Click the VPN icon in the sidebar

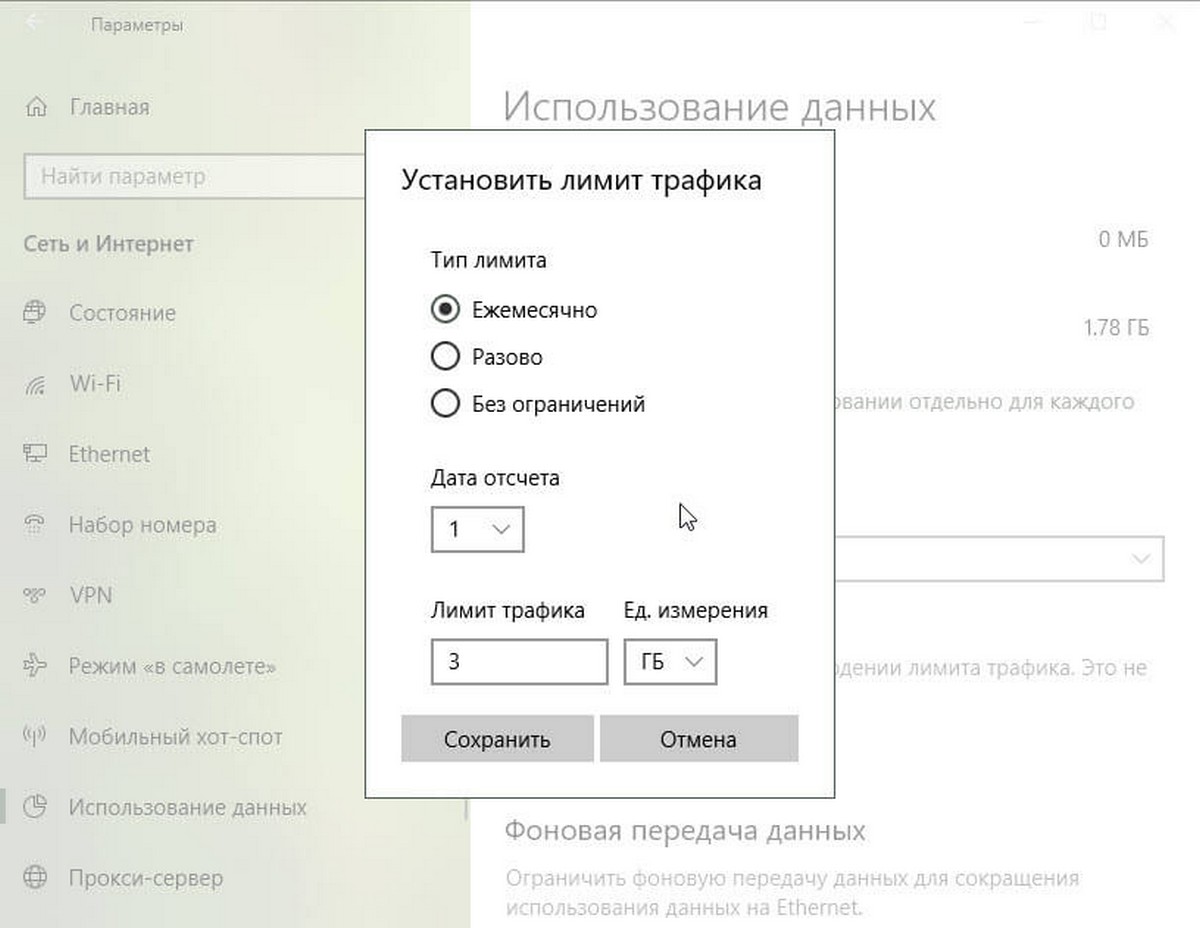point(35,596)
